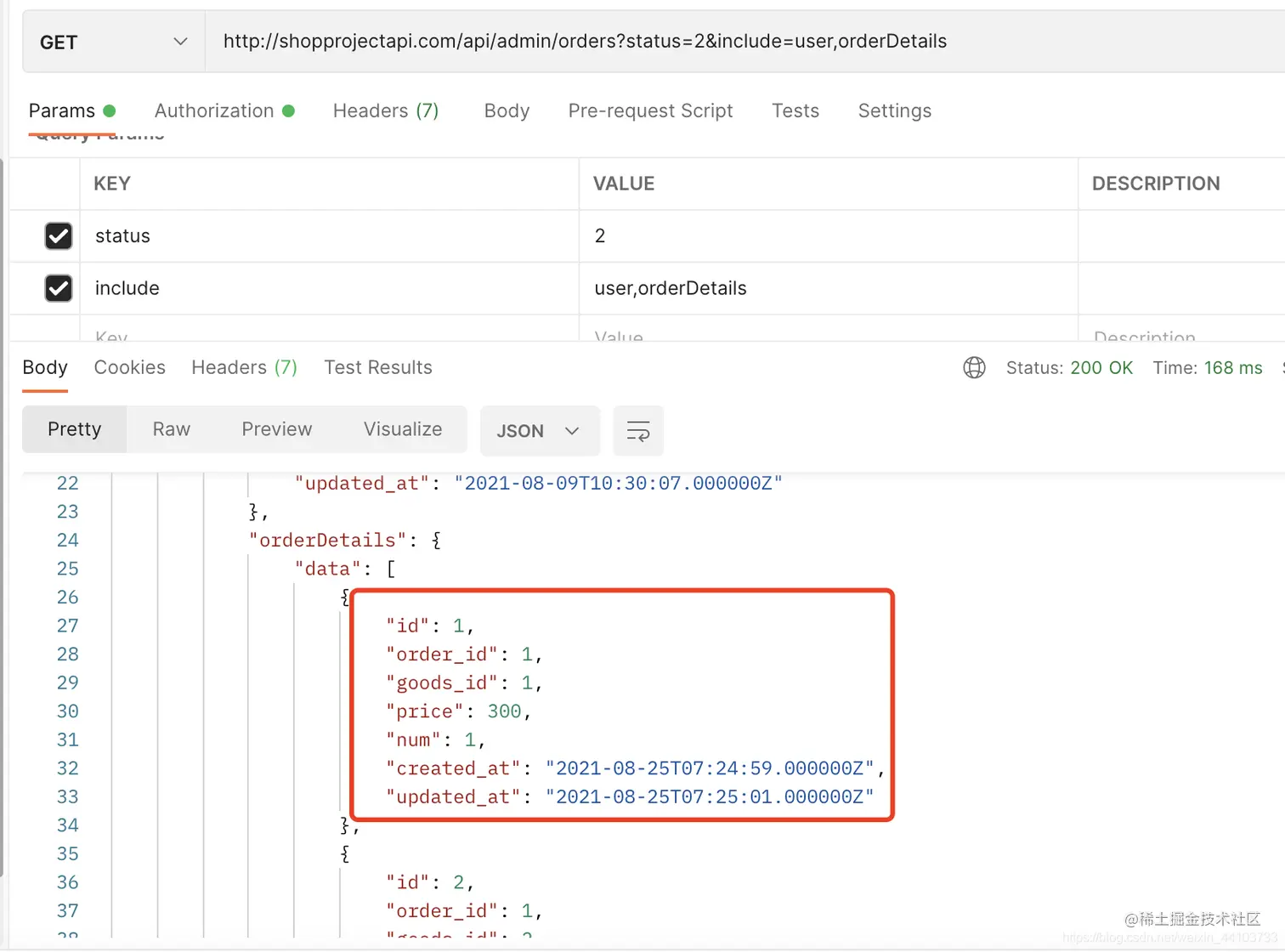Click the status key cell

(330, 236)
